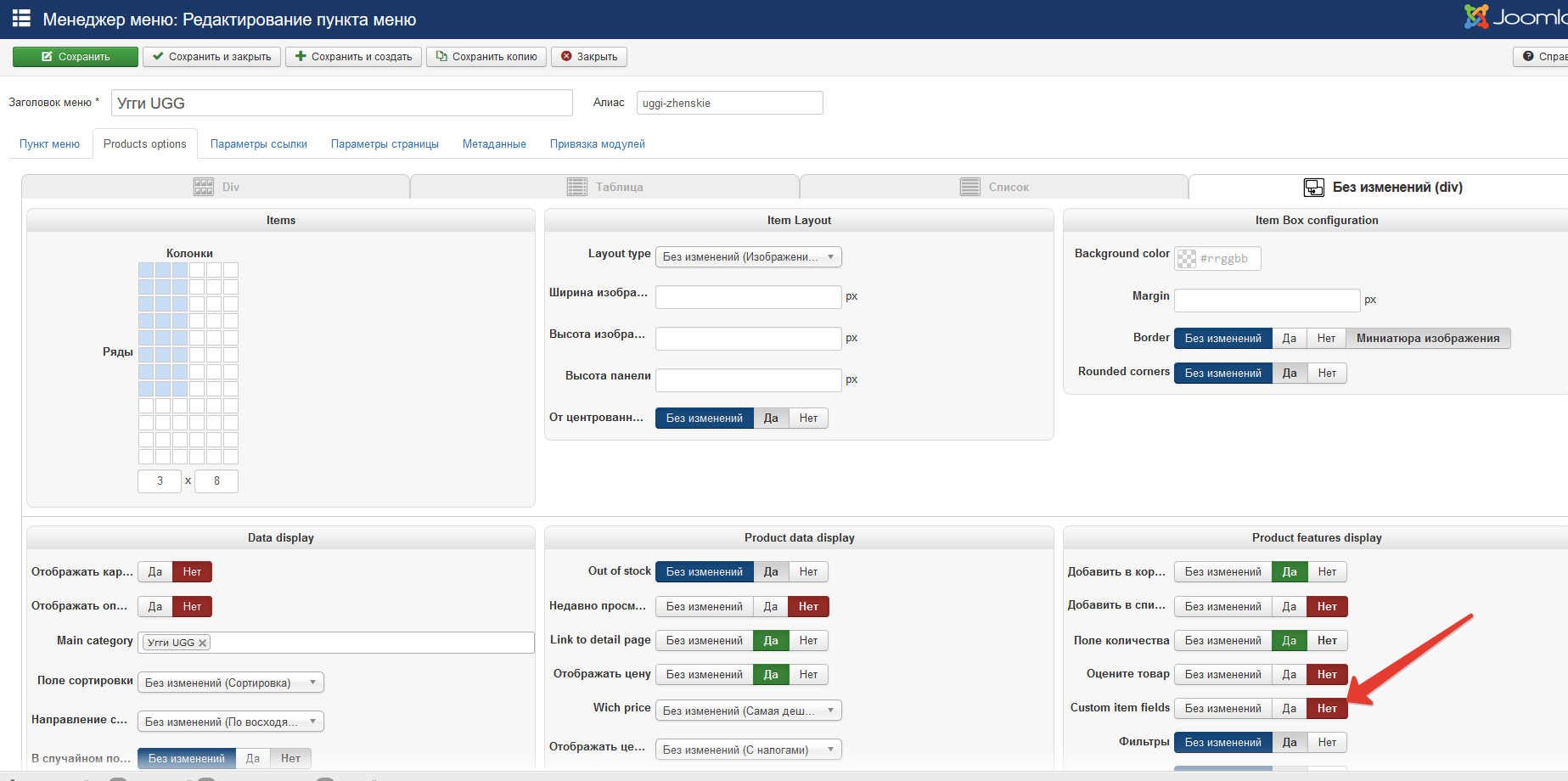Set Rounded corners to Да

[x=1290, y=374]
